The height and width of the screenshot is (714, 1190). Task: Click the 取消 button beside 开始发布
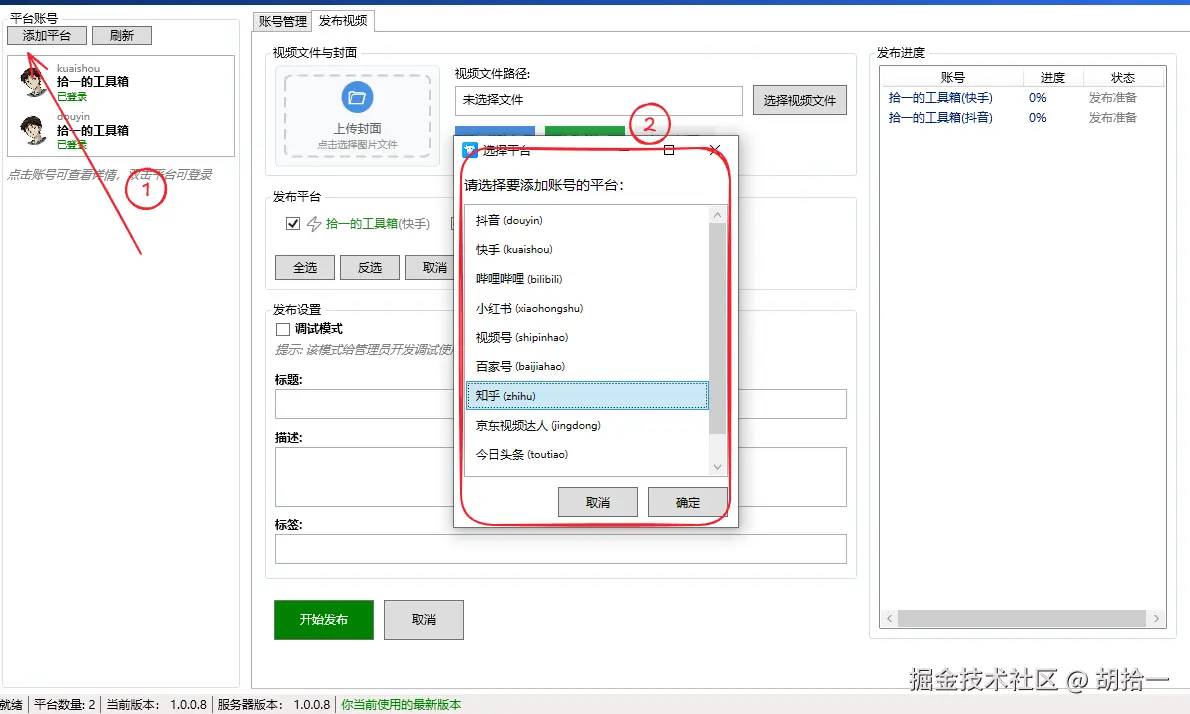[423, 620]
